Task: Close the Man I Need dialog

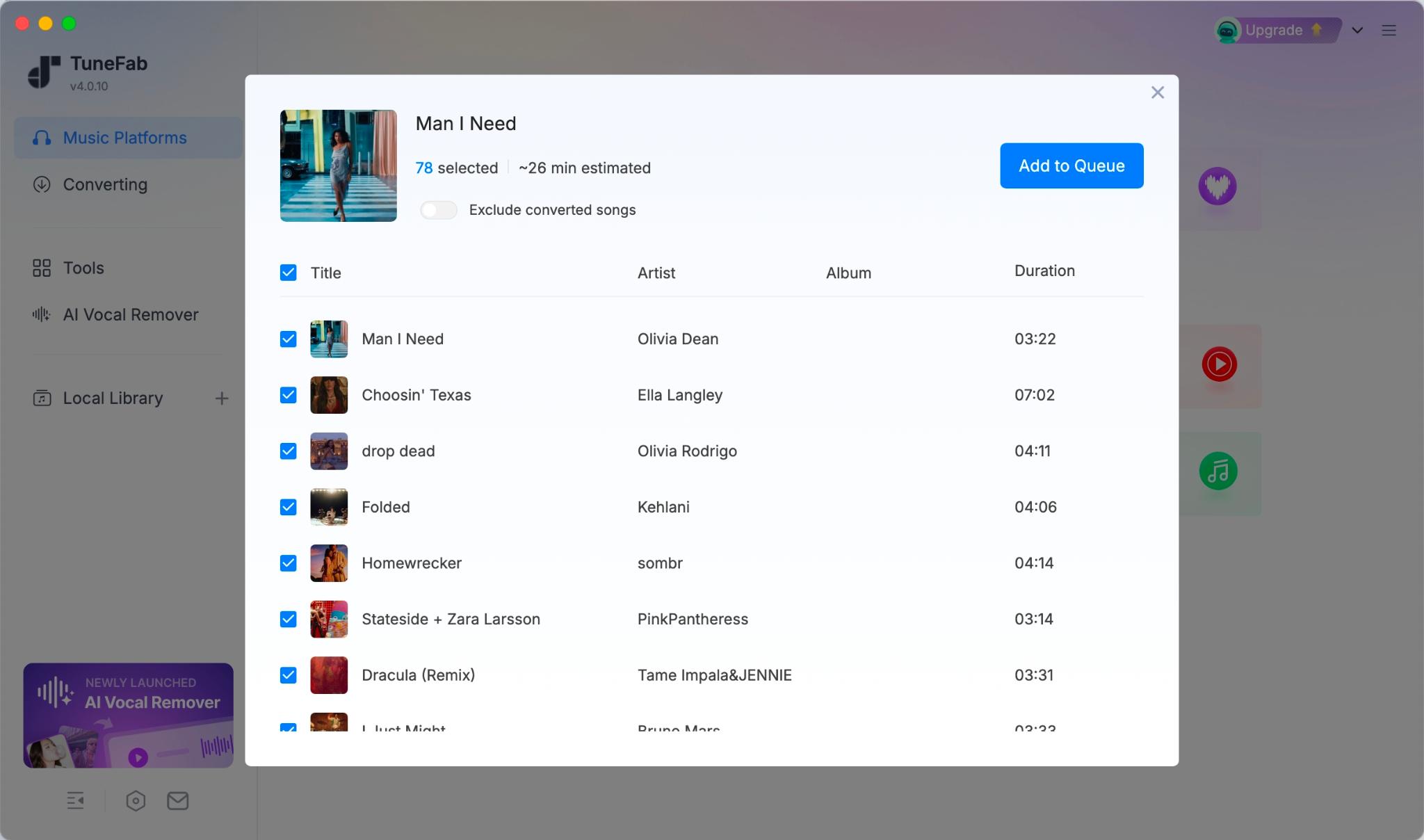Action: click(x=1157, y=92)
